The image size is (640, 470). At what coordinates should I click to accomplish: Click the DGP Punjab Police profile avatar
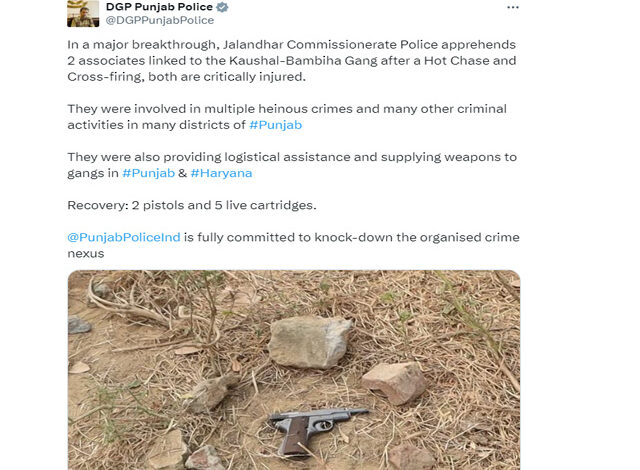click(x=83, y=13)
